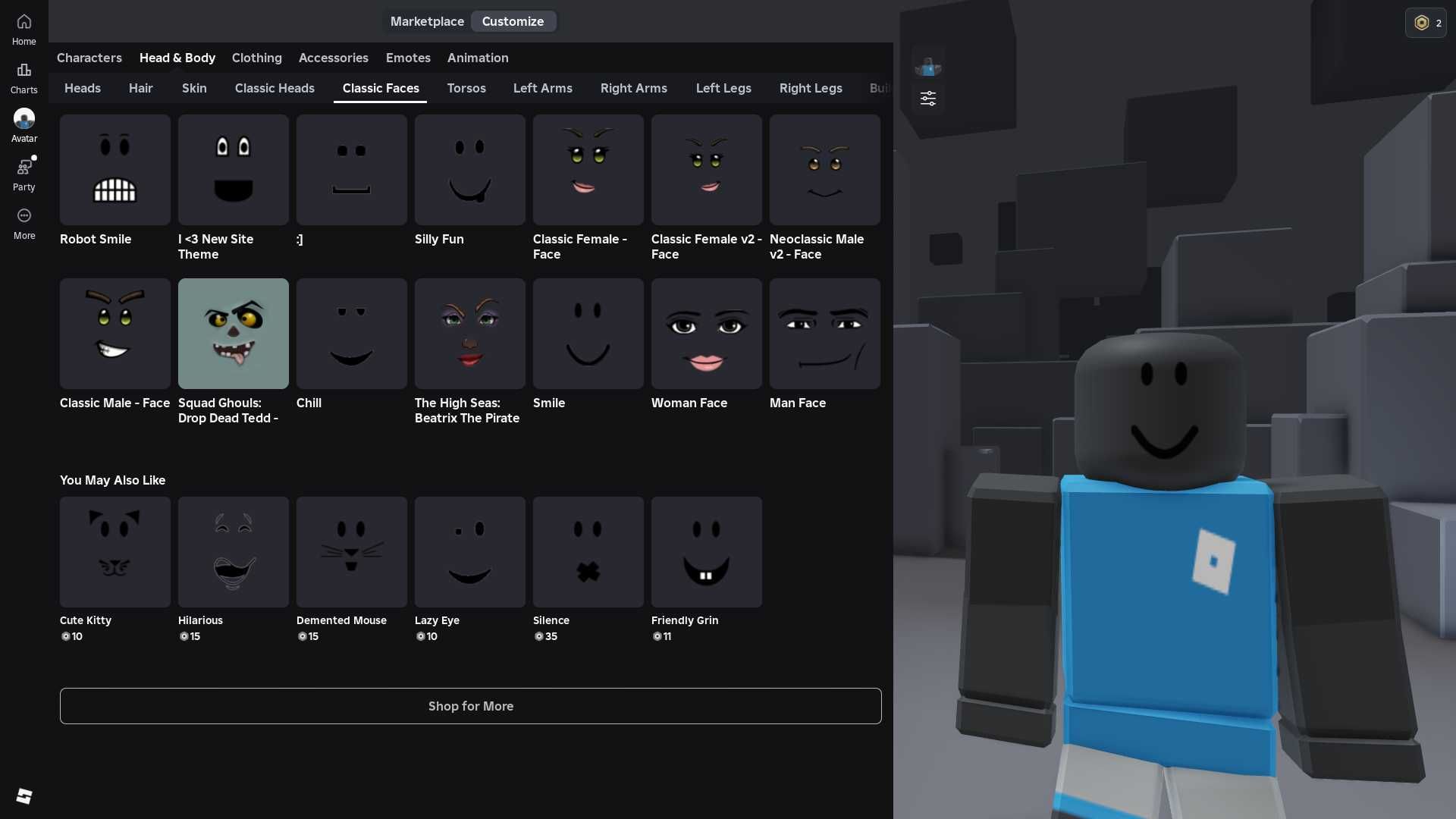Screen dimensions: 1456x819
Task: Select the Torsos subtab
Action: click(466, 88)
